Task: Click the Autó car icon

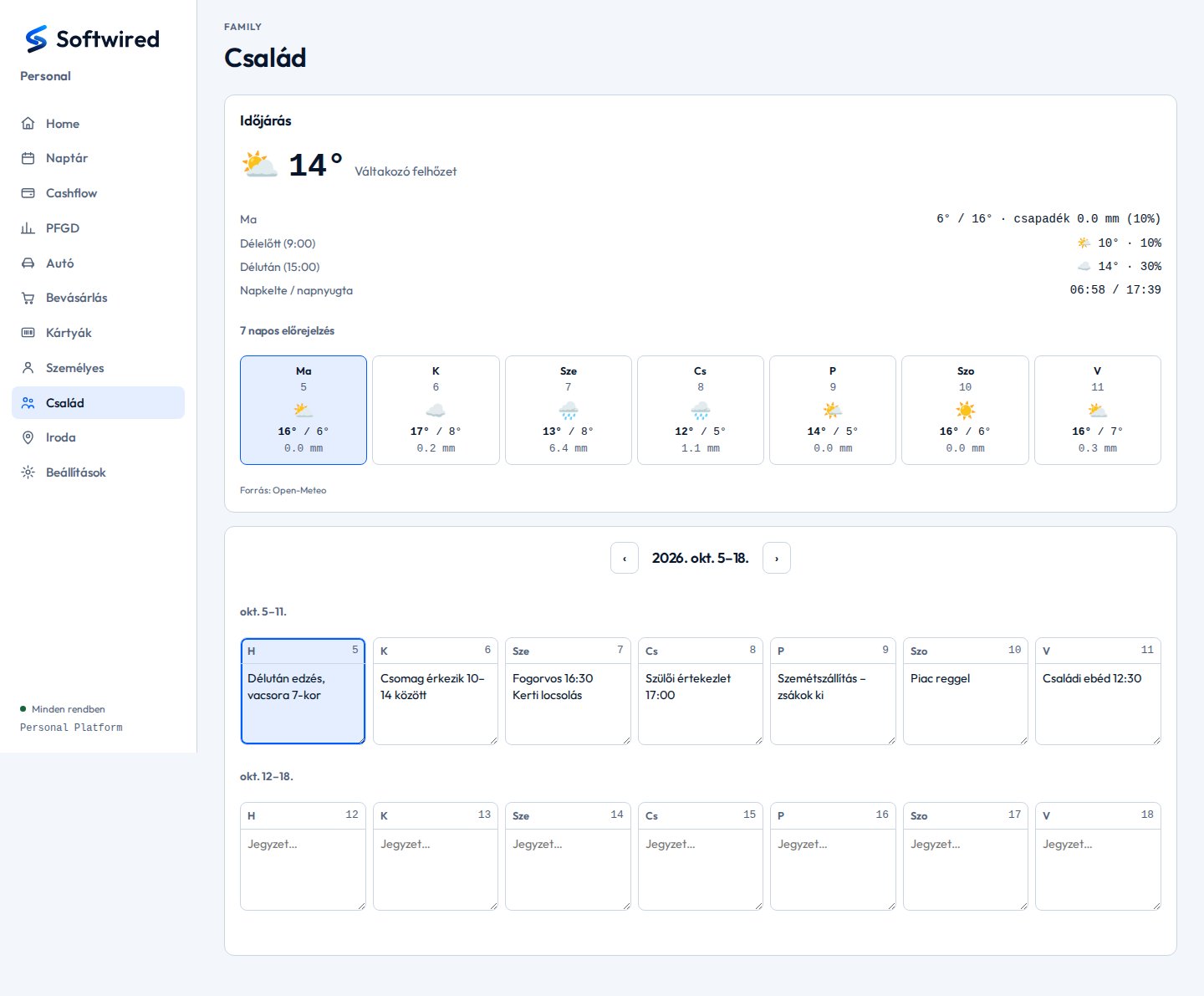Action: point(28,263)
